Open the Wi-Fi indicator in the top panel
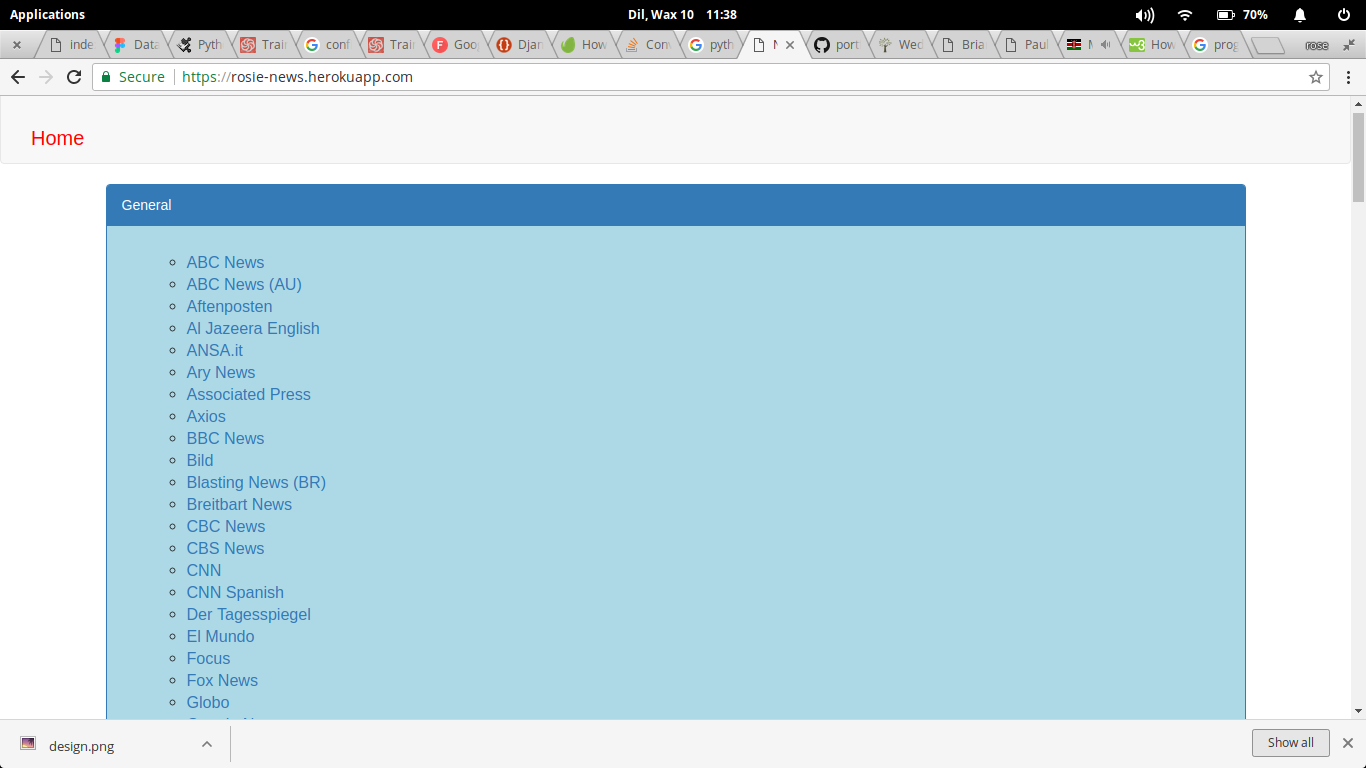The width and height of the screenshot is (1366, 768). [1185, 15]
